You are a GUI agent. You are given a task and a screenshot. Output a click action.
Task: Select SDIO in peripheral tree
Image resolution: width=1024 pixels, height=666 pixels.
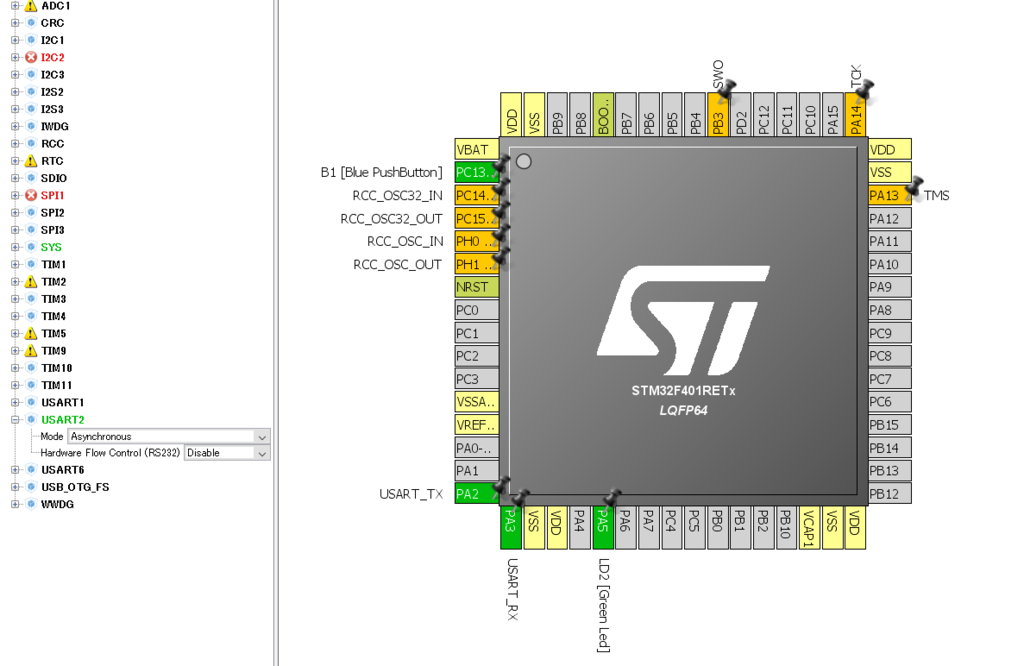pyautogui.click(x=54, y=178)
